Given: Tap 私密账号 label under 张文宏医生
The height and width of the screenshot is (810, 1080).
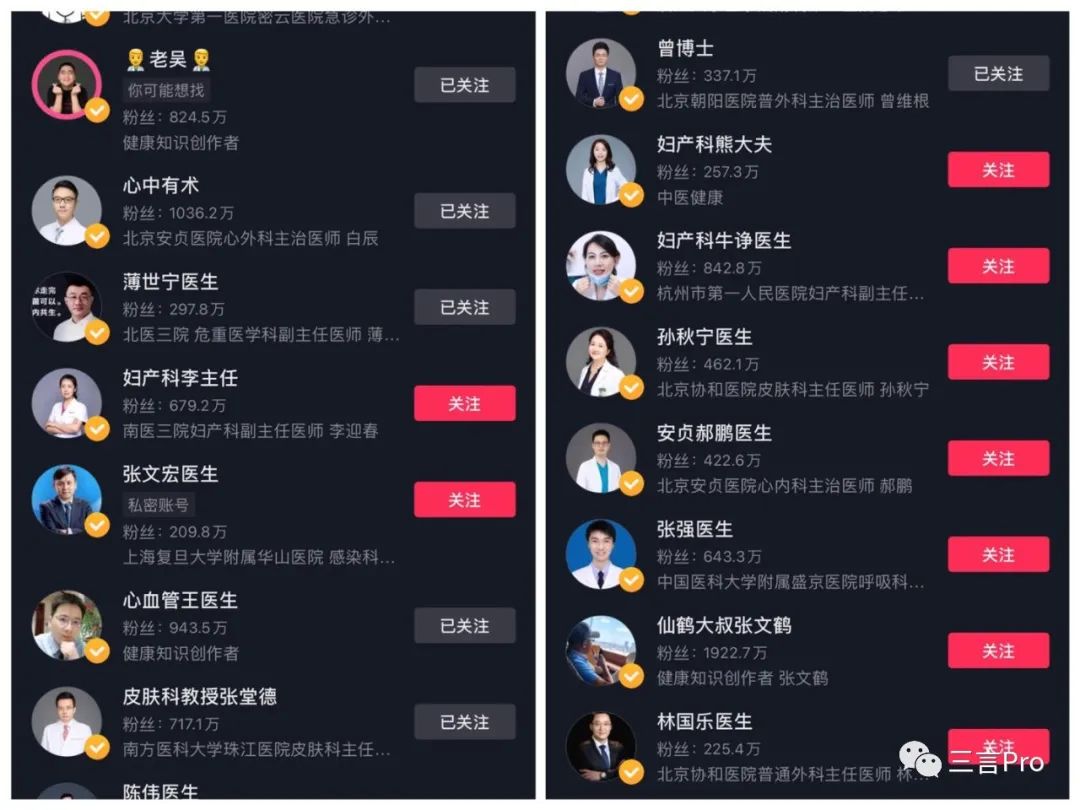Looking at the screenshot, I should click(158, 505).
